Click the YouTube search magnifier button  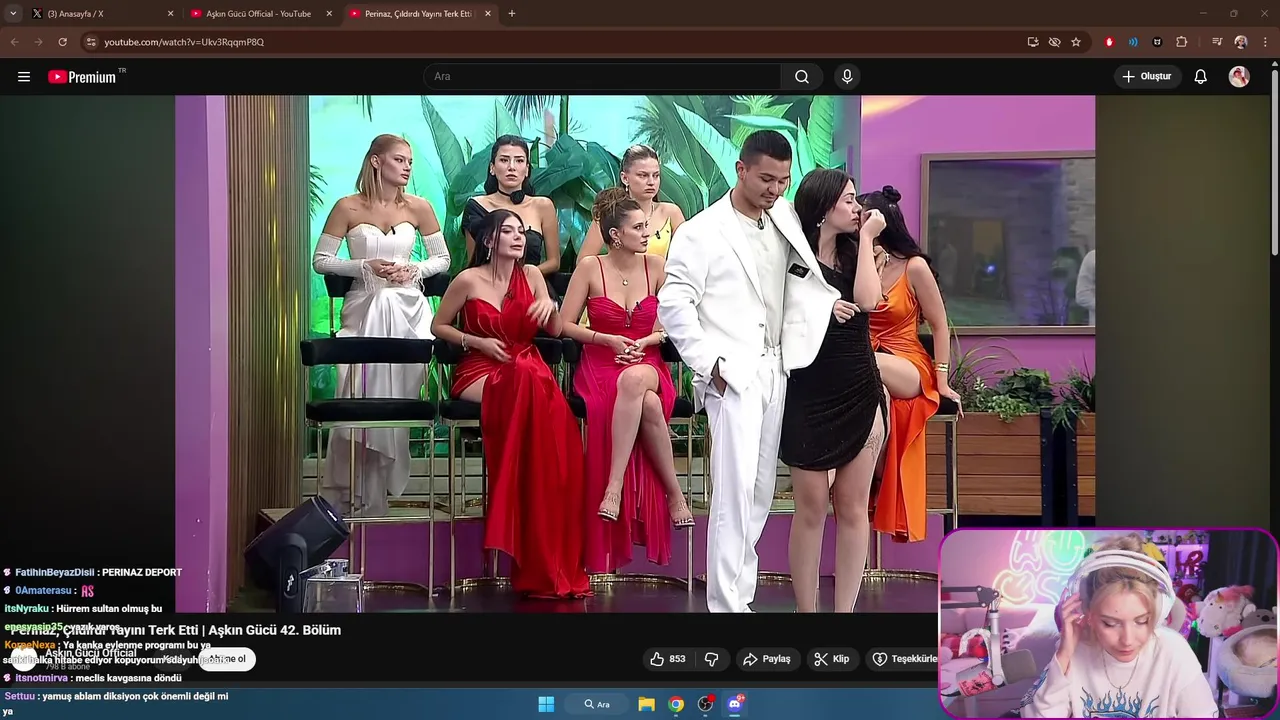tap(802, 77)
